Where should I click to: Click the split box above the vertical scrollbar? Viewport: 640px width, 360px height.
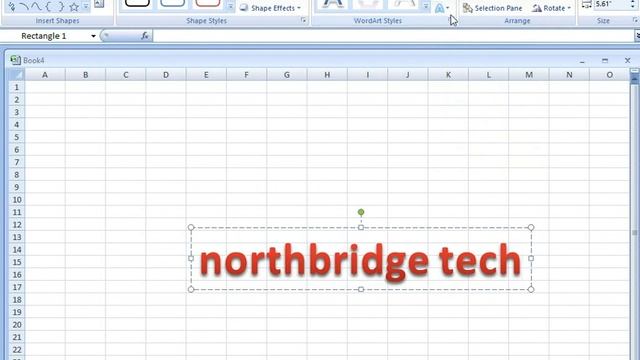click(635, 71)
